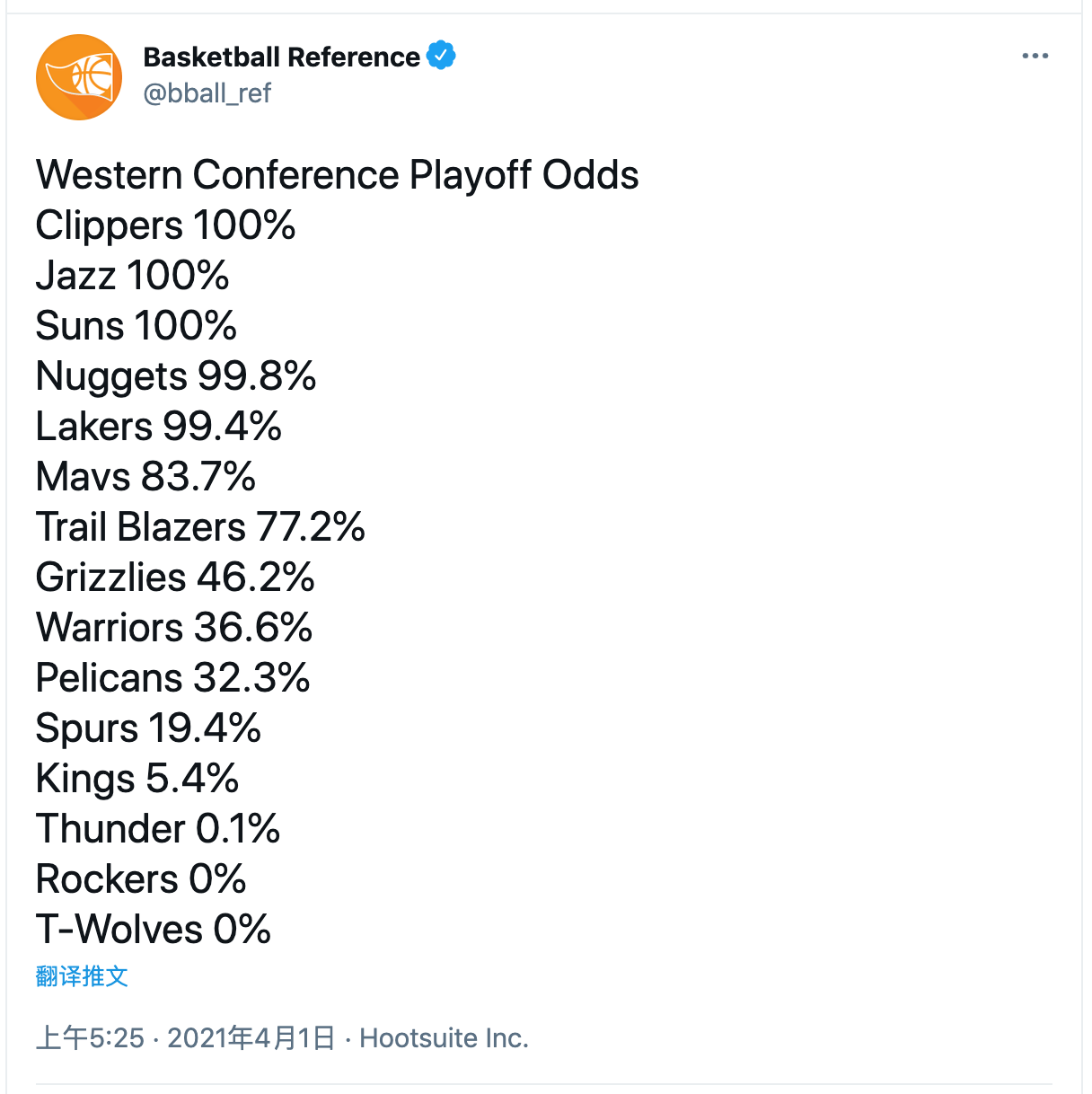The height and width of the screenshot is (1094, 1092).
Task: Select the Mavs 83.7% line
Action: coord(145,477)
